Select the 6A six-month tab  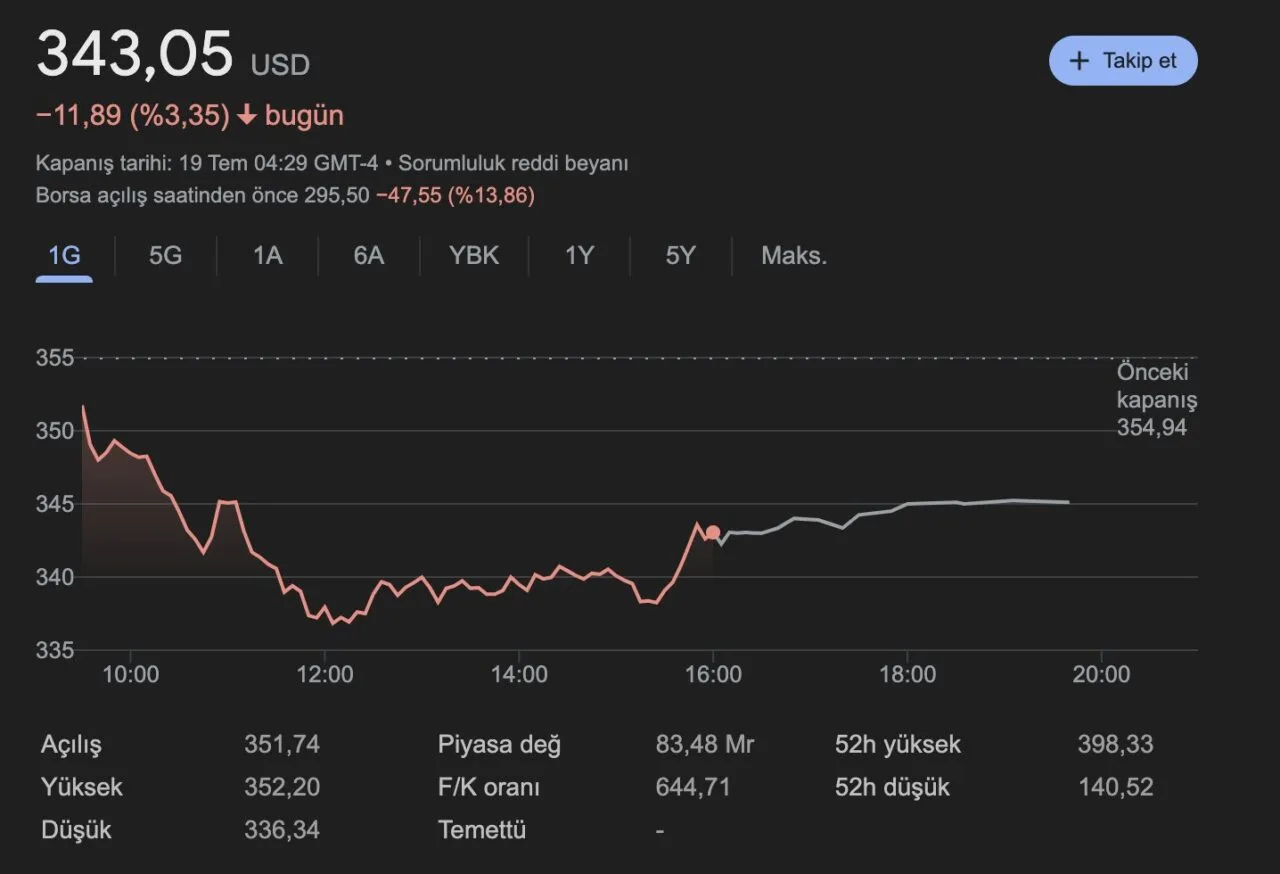tap(368, 256)
